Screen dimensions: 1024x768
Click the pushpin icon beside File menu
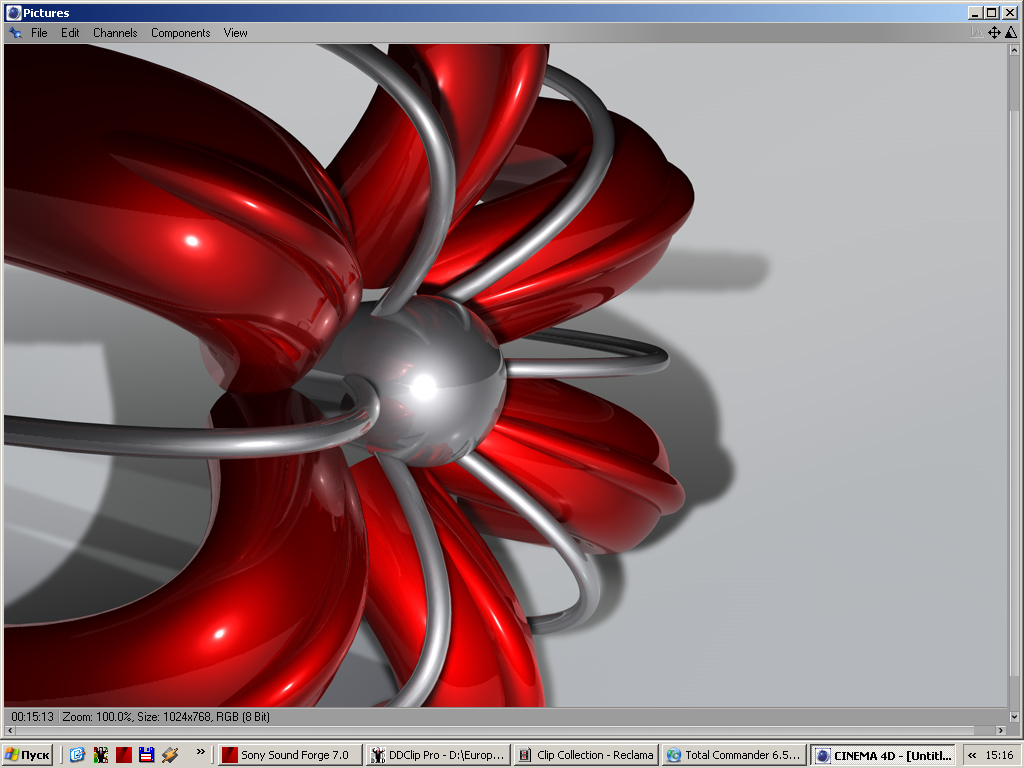(14, 33)
